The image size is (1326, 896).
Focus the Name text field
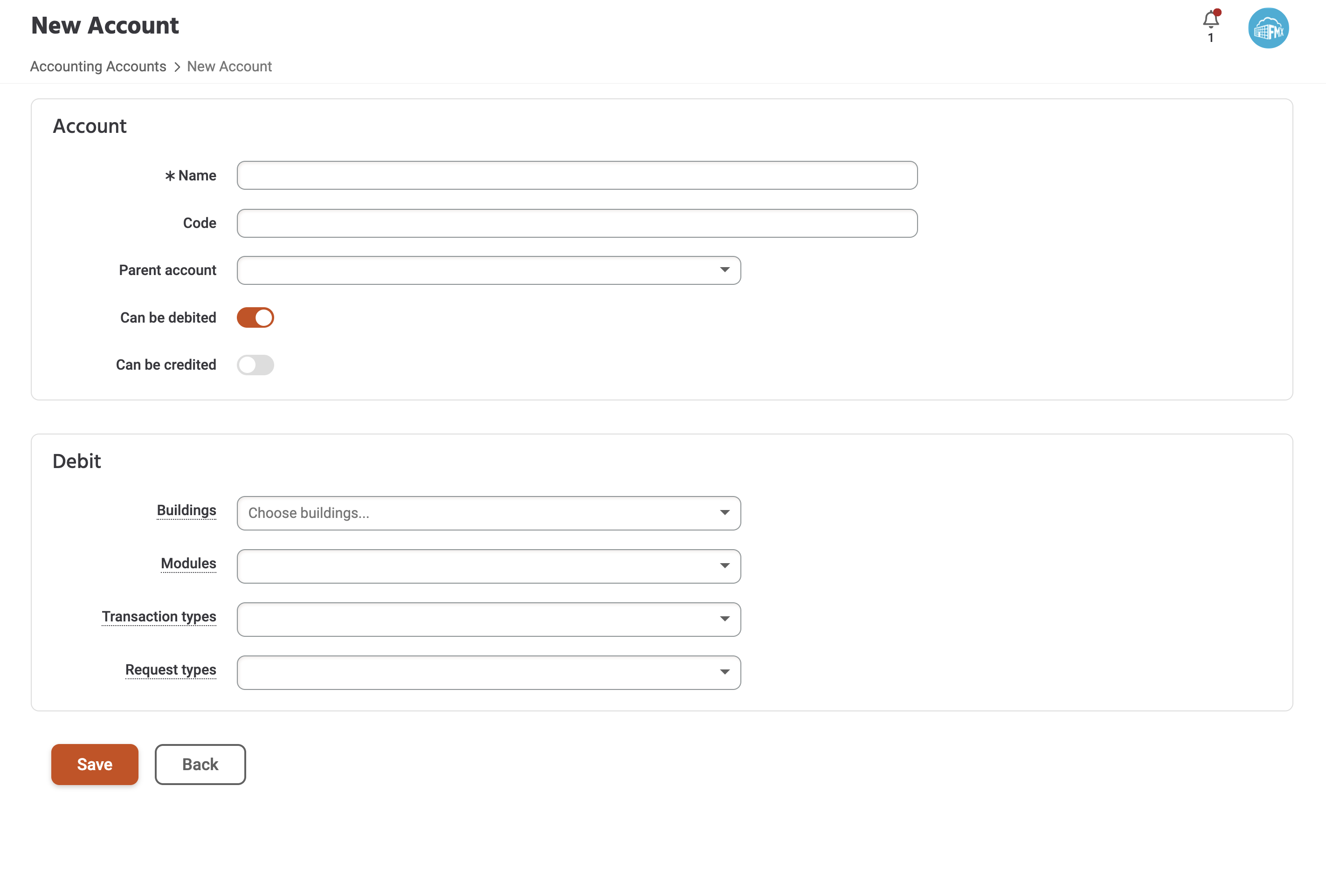(577, 176)
